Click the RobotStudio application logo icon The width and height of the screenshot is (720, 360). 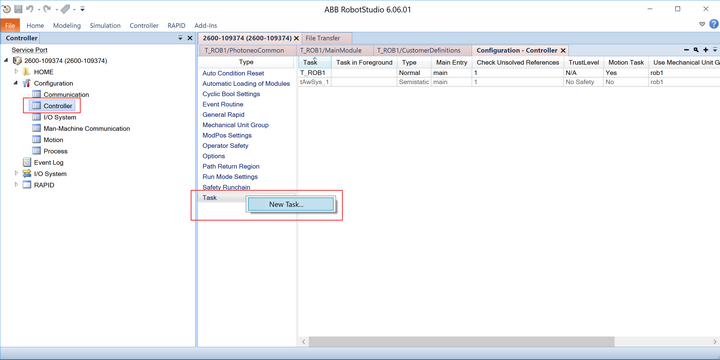[x=6, y=9]
